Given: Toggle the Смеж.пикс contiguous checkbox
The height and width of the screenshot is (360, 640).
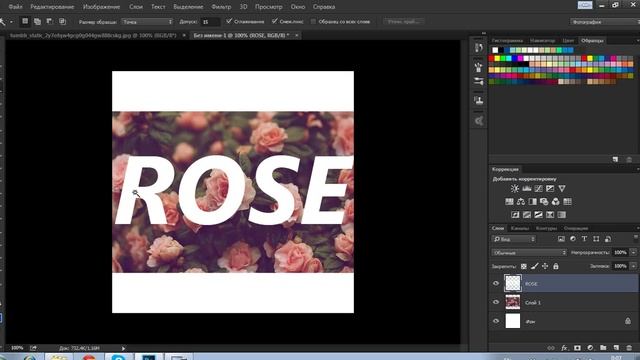Looking at the screenshot, I should point(275,21).
